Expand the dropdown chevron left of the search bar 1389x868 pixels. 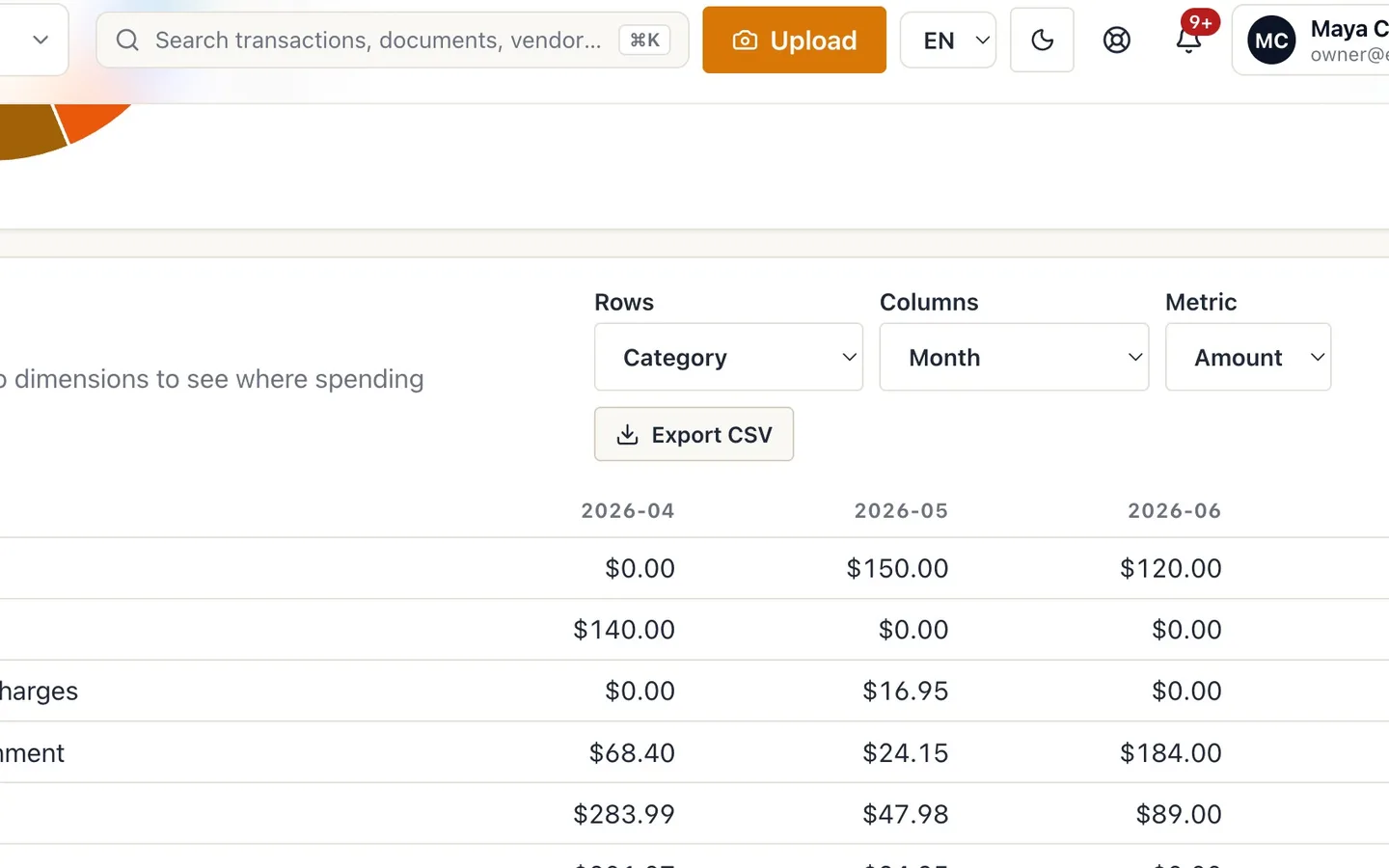point(41,40)
